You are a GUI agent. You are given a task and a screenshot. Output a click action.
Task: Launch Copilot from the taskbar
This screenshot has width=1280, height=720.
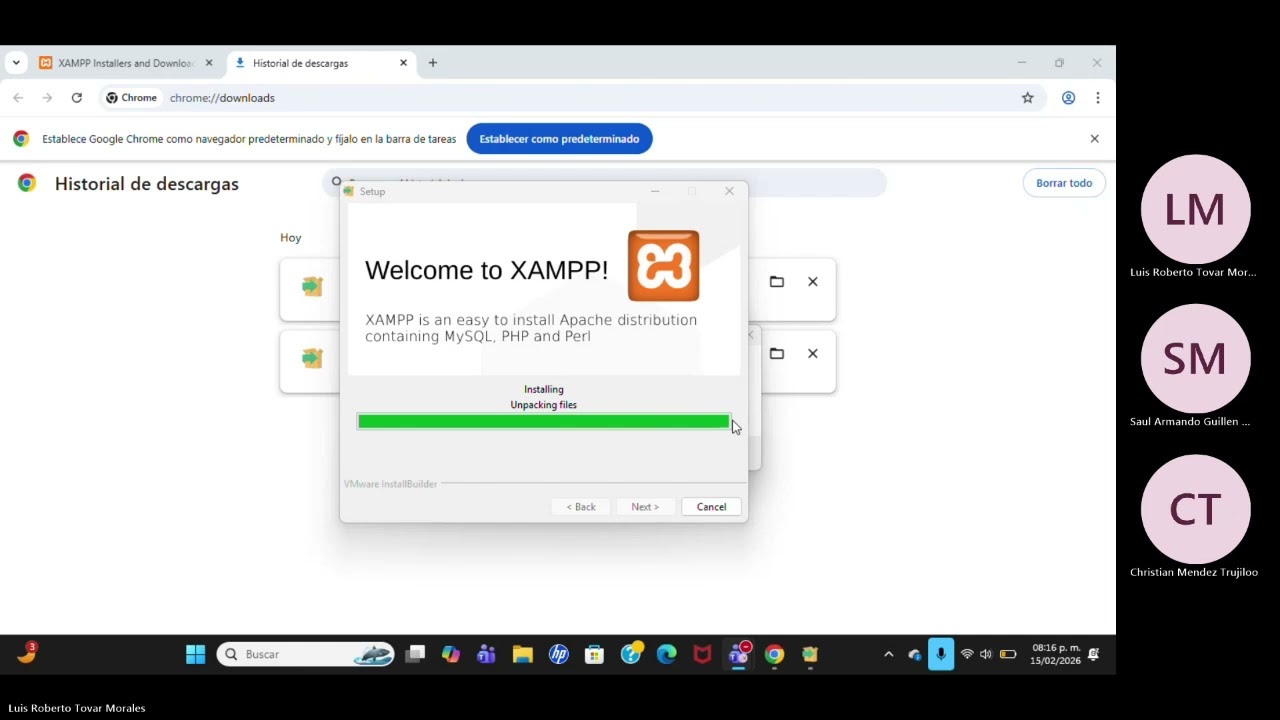coord(451,654)
